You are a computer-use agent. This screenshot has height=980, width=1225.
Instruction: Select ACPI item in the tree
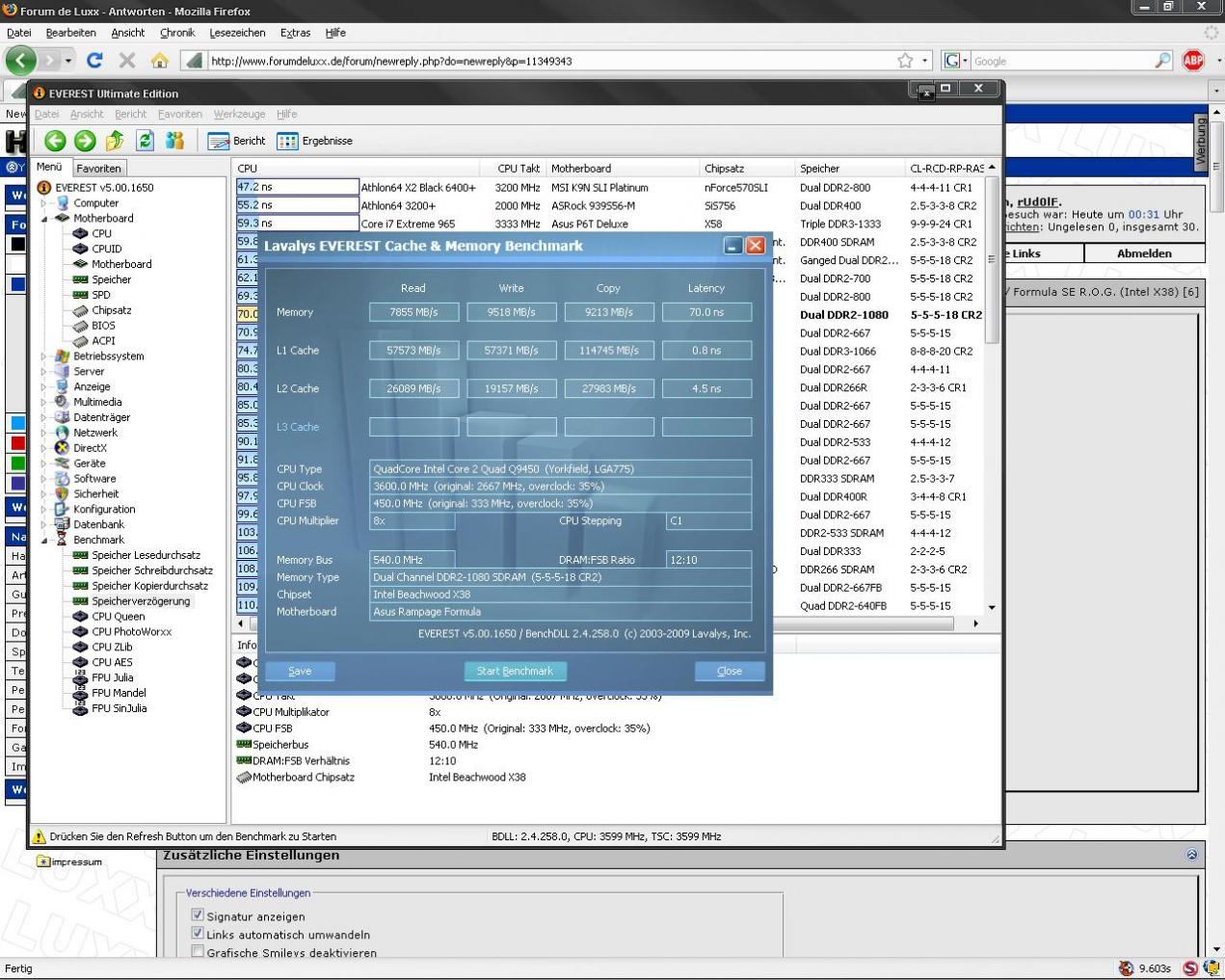pos(103,341)
